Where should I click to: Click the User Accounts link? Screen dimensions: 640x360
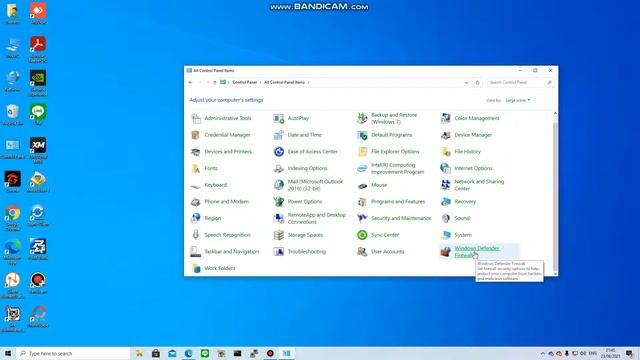[x=387, y=252]
